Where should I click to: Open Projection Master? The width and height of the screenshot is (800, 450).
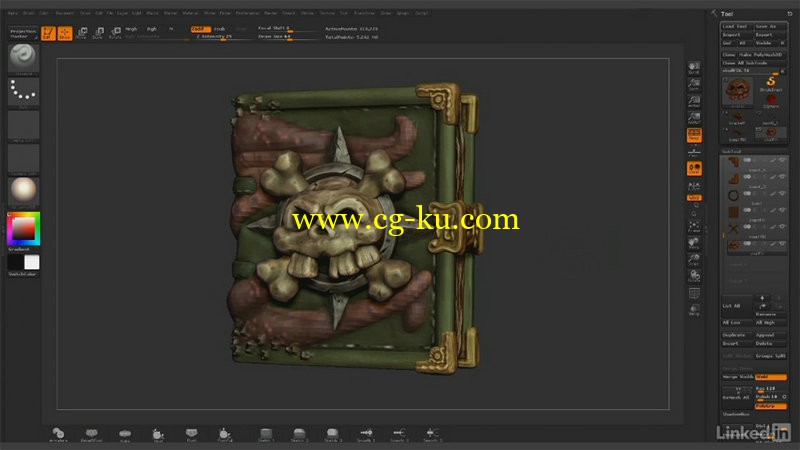coord(23,33)
